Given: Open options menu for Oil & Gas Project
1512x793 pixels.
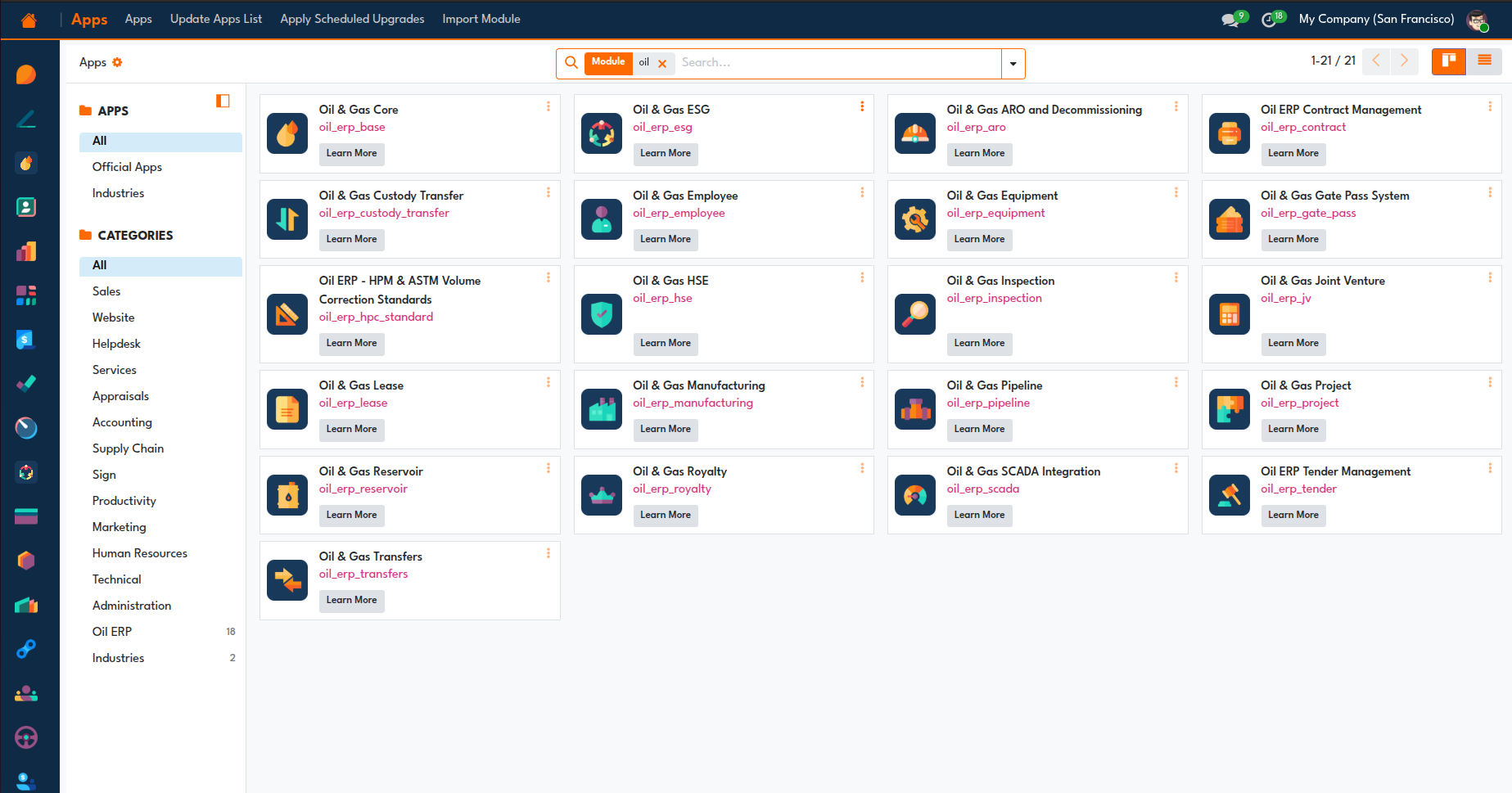Looking at the screenshot, I should [1490, 382].
